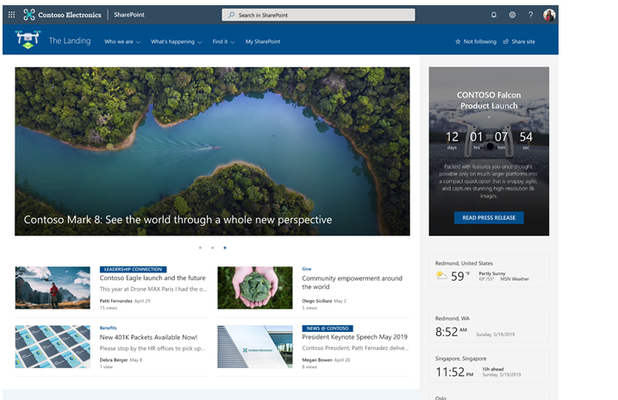Open the 401K packets thumbnail
Image resolution: width=618 pixels, height=400 pixels.
[x=52, y=347]
